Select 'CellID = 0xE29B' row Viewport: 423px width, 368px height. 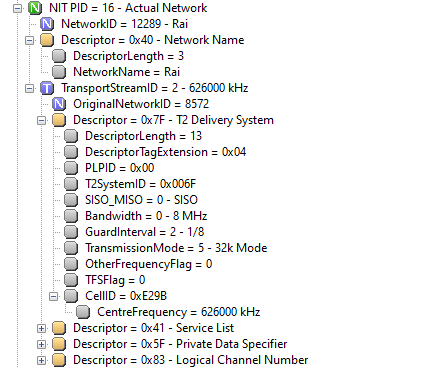pos(126,296)
